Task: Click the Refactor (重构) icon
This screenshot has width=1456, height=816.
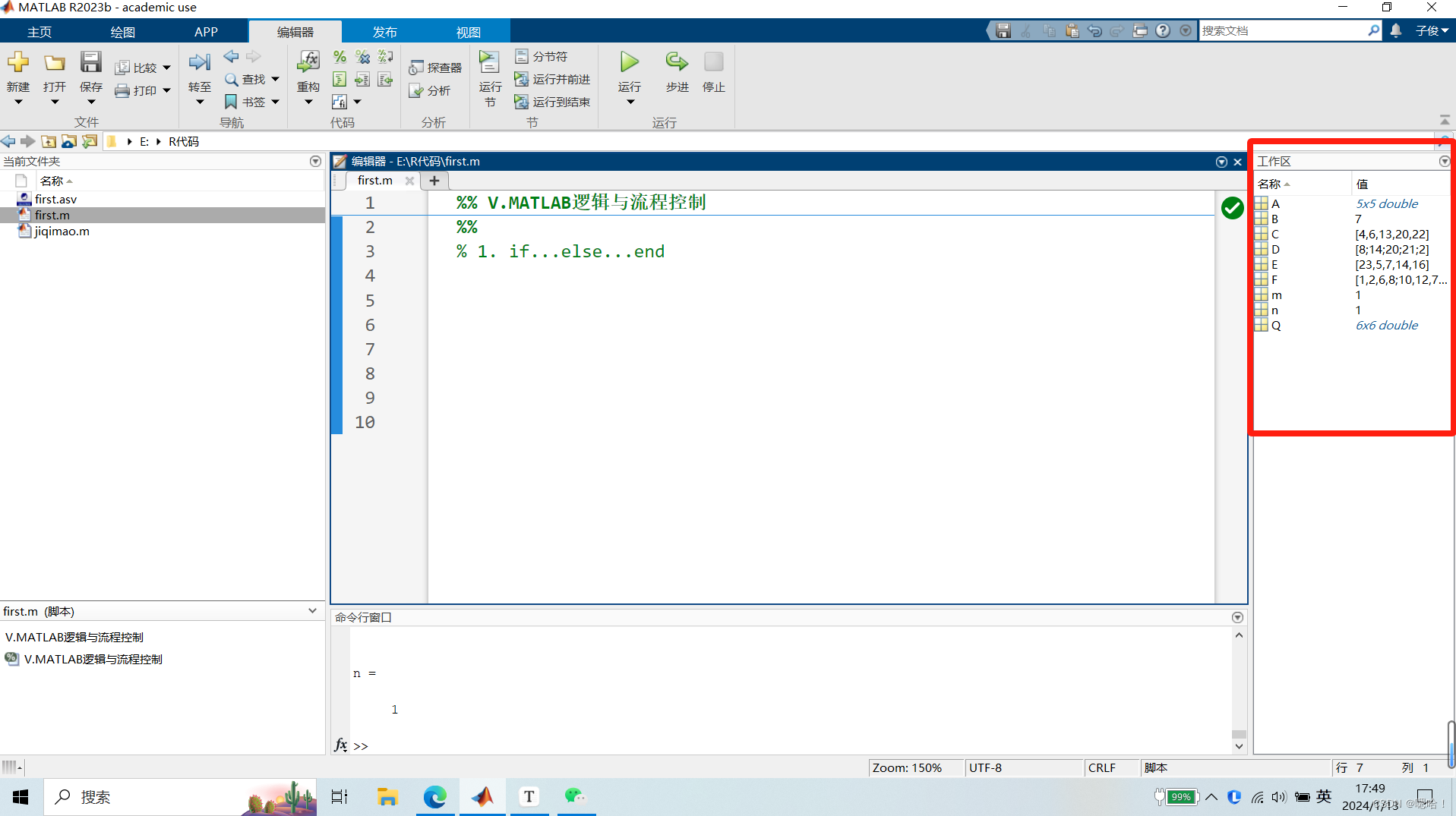Action: click(x=308, y=62)
